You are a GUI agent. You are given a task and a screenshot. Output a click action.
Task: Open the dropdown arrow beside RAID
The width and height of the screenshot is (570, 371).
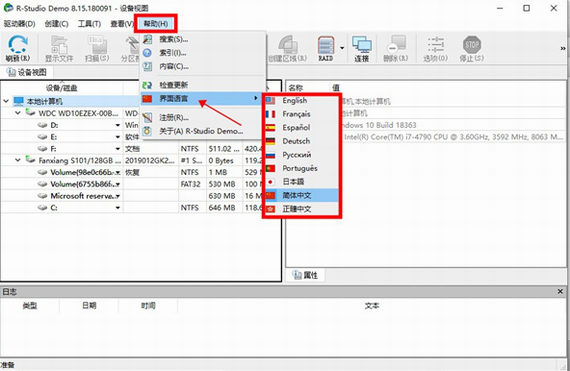[342, 48]
